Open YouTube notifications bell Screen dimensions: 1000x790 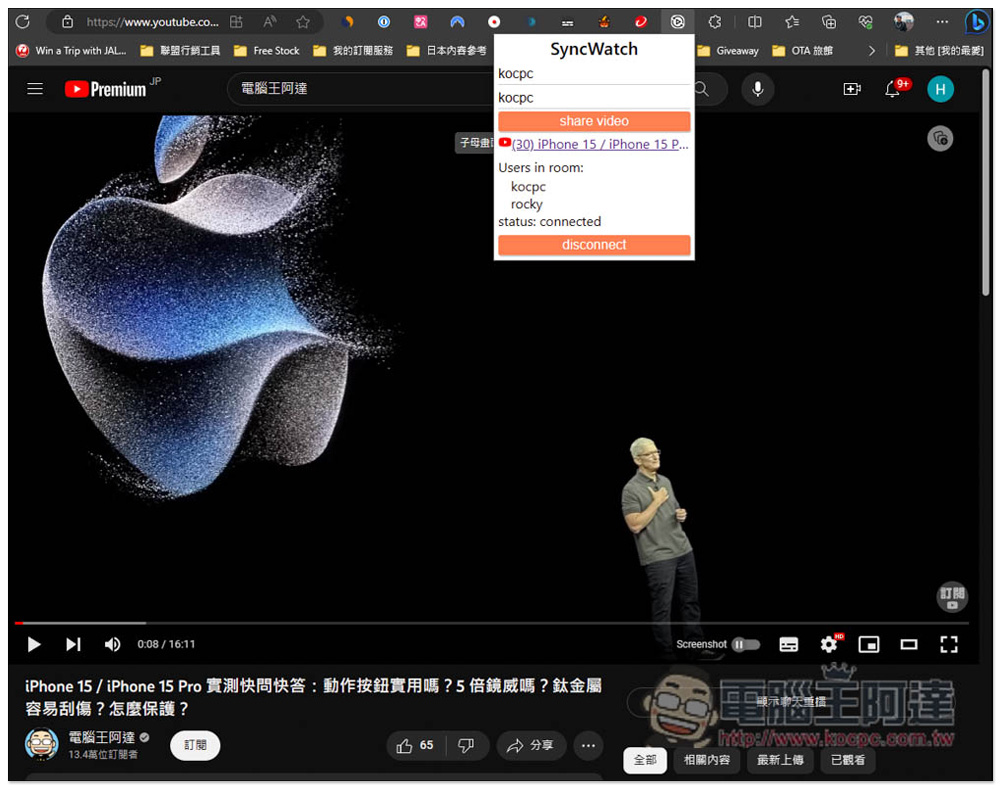tap(893, 89)
